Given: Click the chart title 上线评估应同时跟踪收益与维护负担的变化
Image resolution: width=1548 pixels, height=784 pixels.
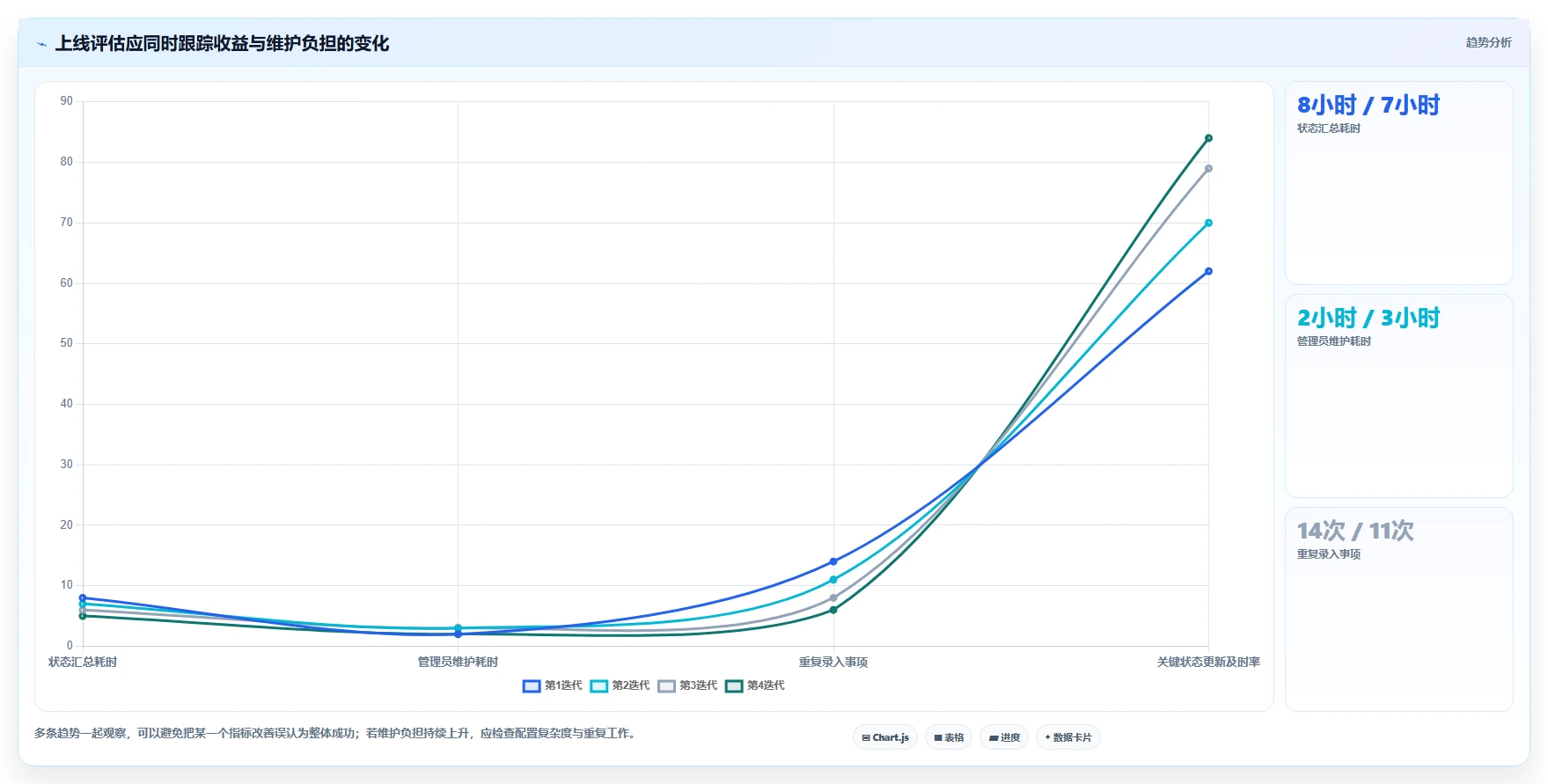Looking at the screenshot, I should pyautogui.click(x=222, y=43).
